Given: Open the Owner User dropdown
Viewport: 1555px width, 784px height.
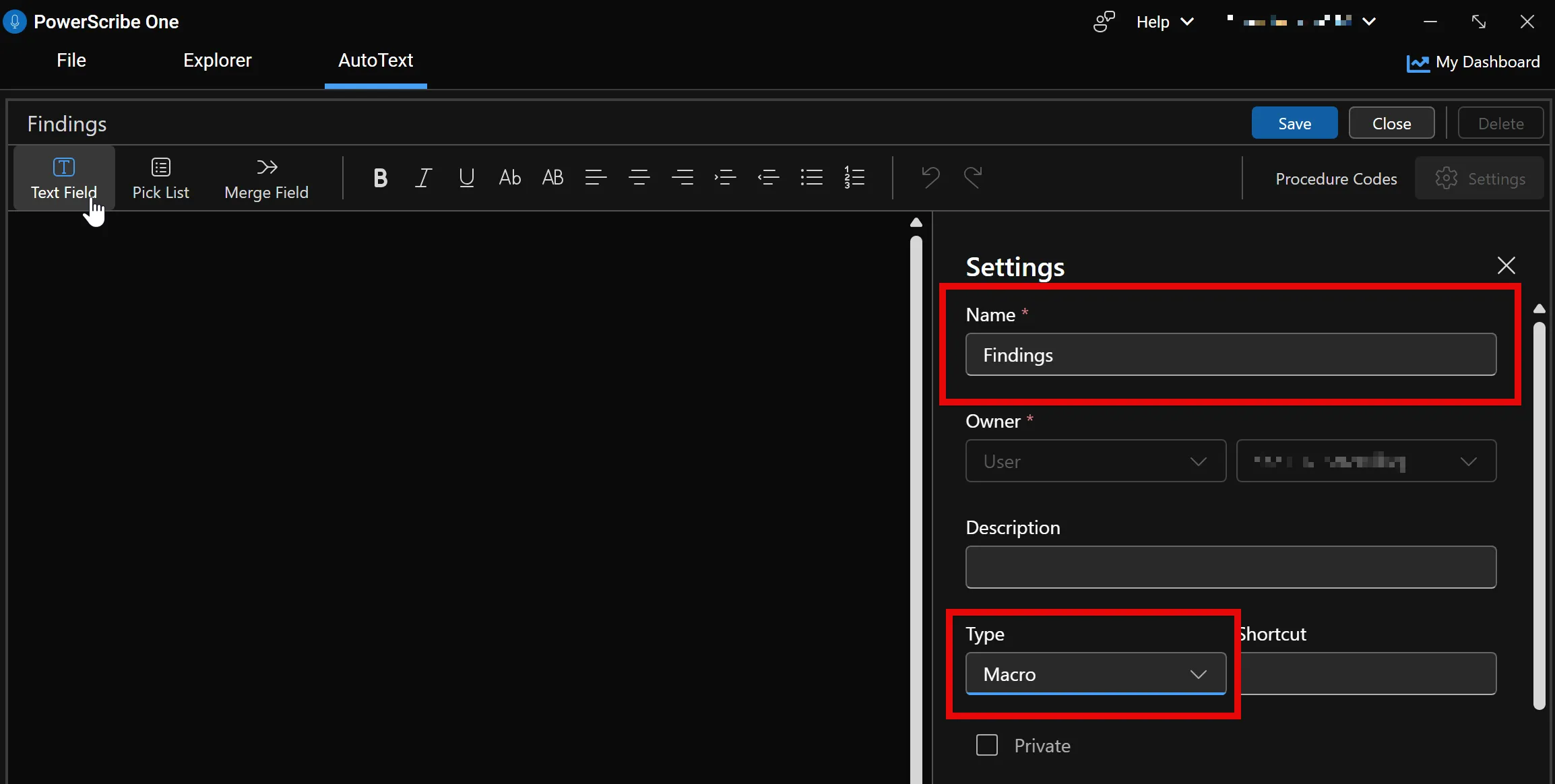Looking at the screenshot, I should [x=1096, y=461].
